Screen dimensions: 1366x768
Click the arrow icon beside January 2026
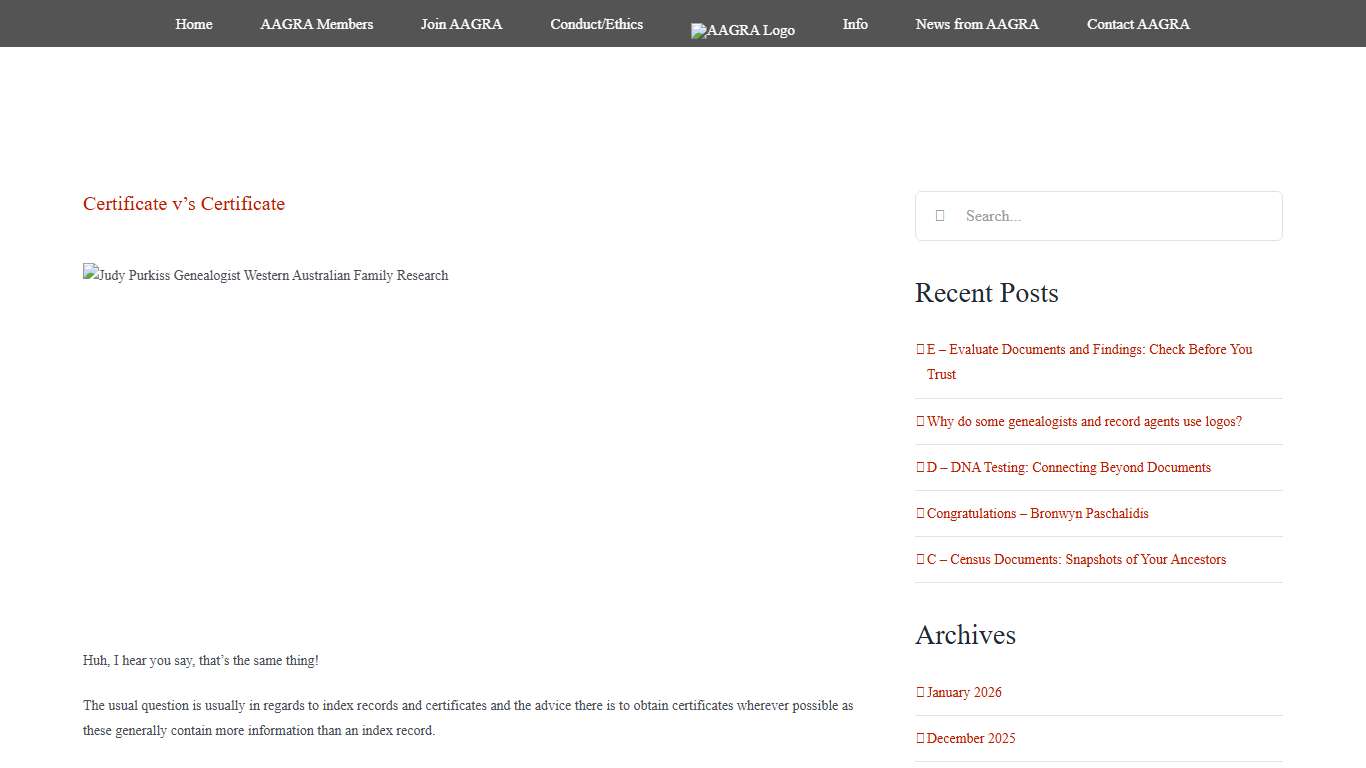[920, 692]
